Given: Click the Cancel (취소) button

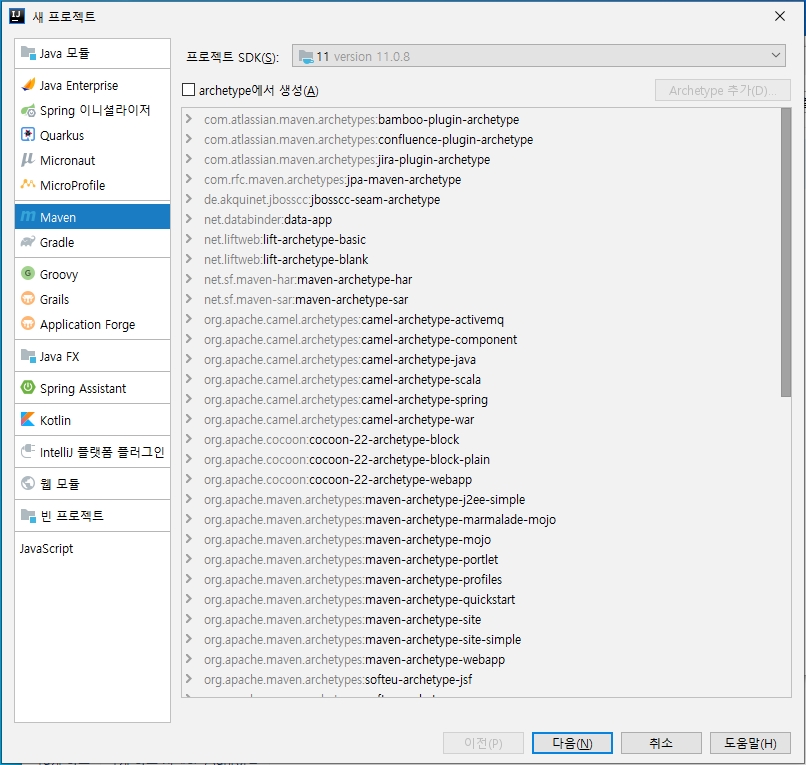Looking at the screenshot, I should tap(661, 743).
